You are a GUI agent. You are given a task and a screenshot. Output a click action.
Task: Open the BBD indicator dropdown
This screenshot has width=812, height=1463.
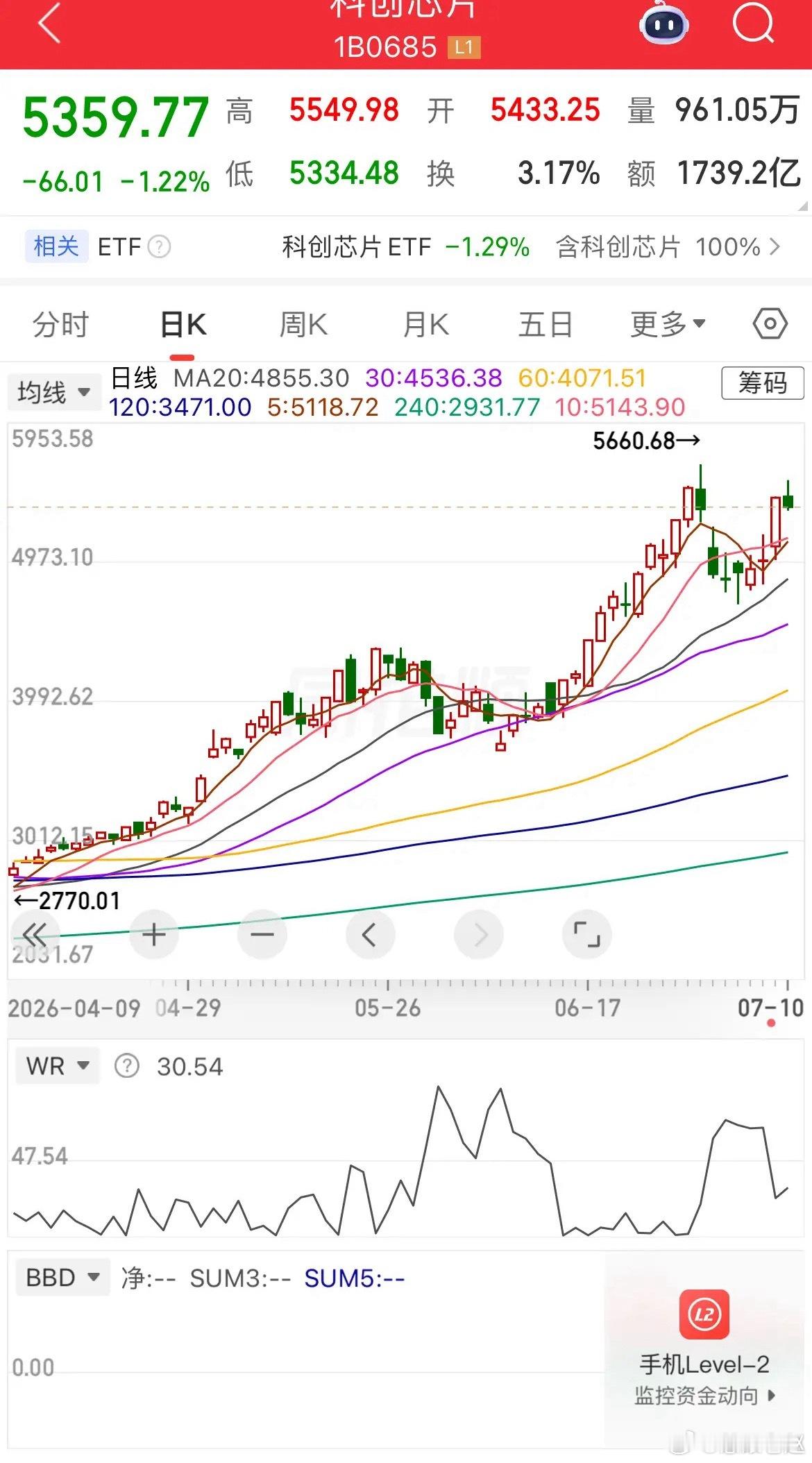click(63, 1277)
